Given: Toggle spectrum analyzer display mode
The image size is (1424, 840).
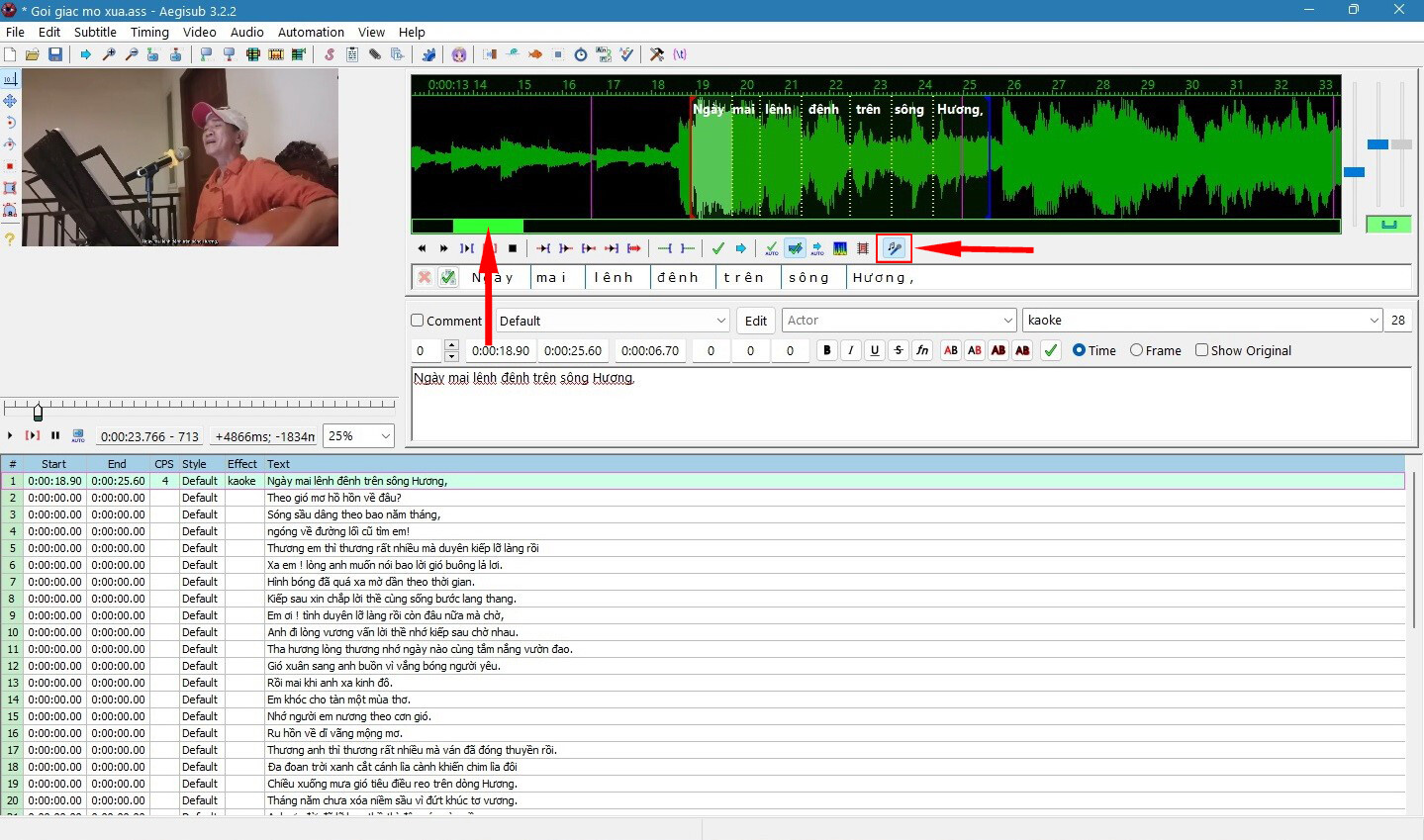Looking at the screenshot, I should 840,248.
